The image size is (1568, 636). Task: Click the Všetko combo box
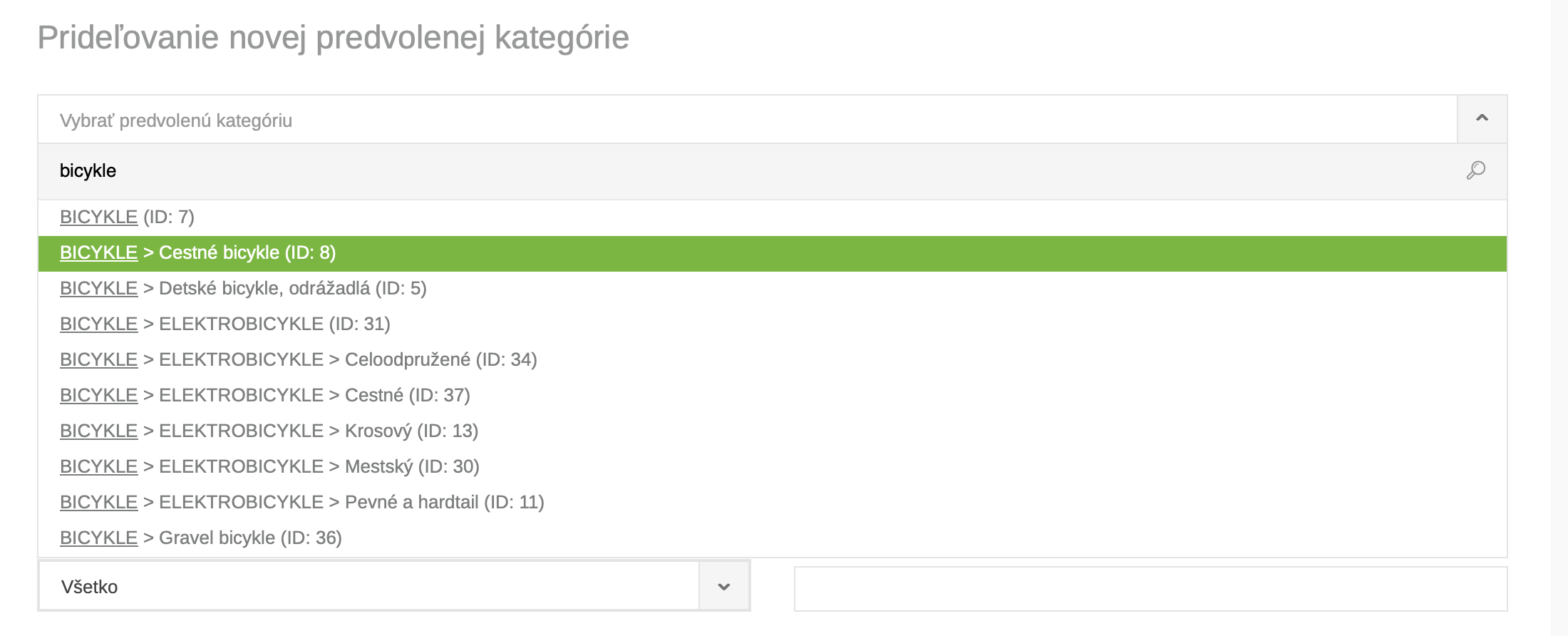point(394,586)
